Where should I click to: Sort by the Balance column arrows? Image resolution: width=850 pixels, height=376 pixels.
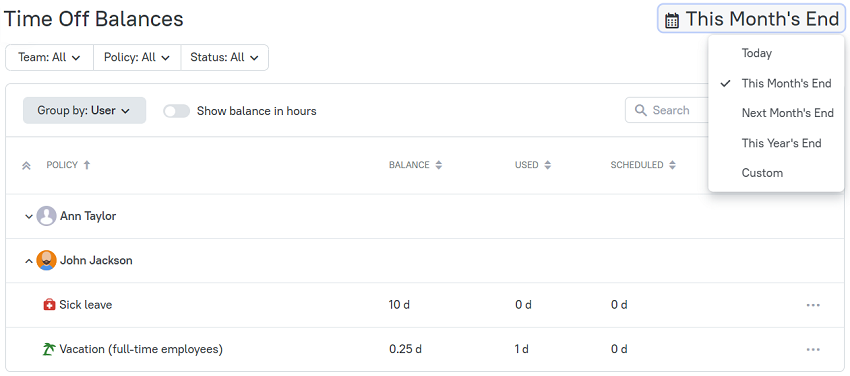click(x=439, y=165)
